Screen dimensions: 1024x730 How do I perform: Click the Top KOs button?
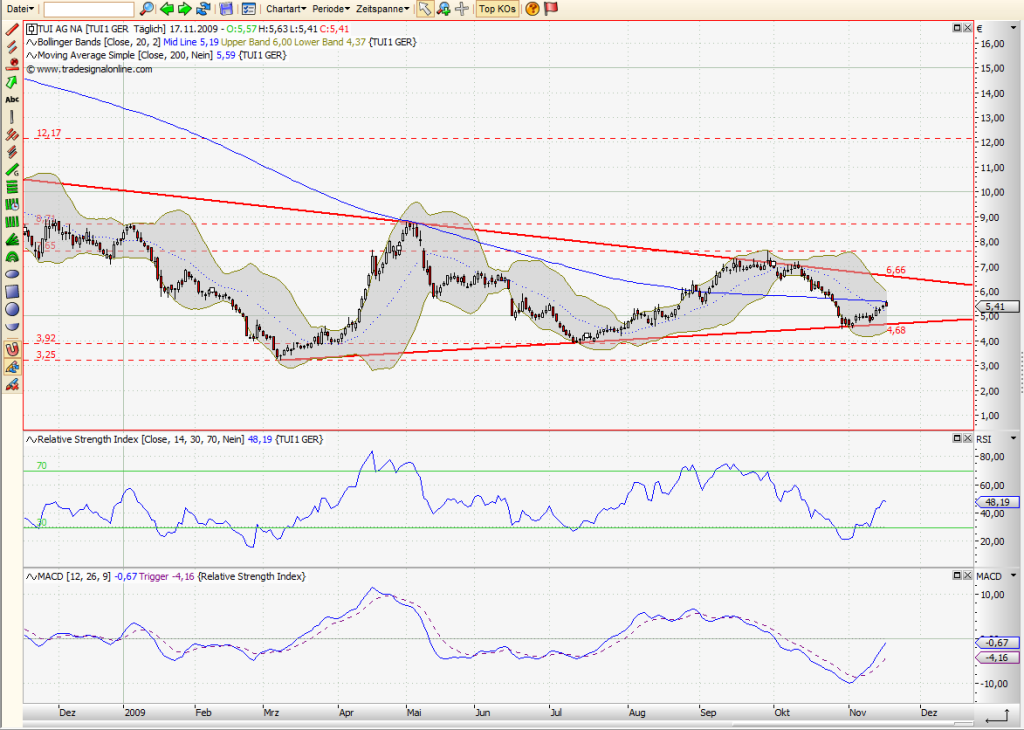(497, 8)
